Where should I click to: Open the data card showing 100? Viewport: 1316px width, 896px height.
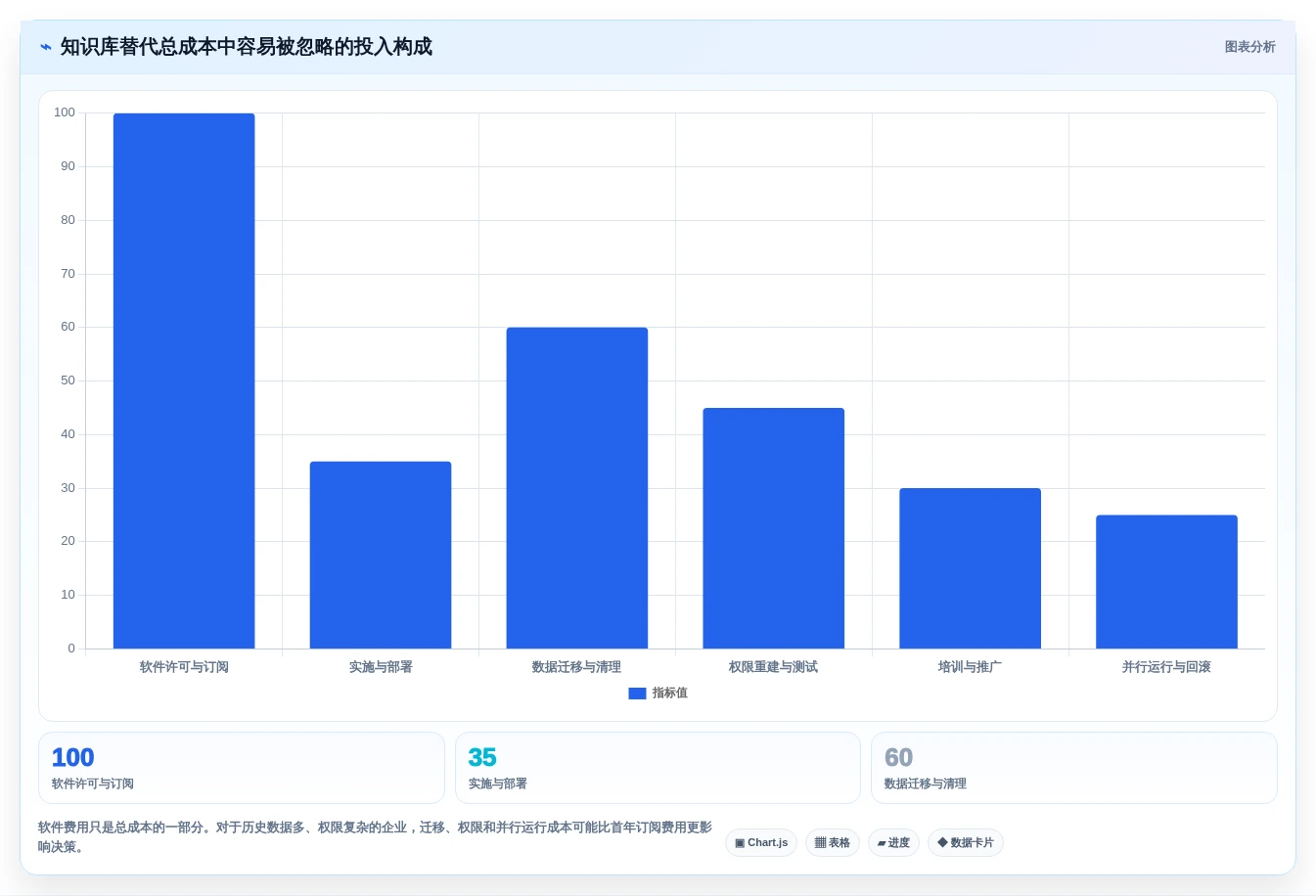[242, 768]
